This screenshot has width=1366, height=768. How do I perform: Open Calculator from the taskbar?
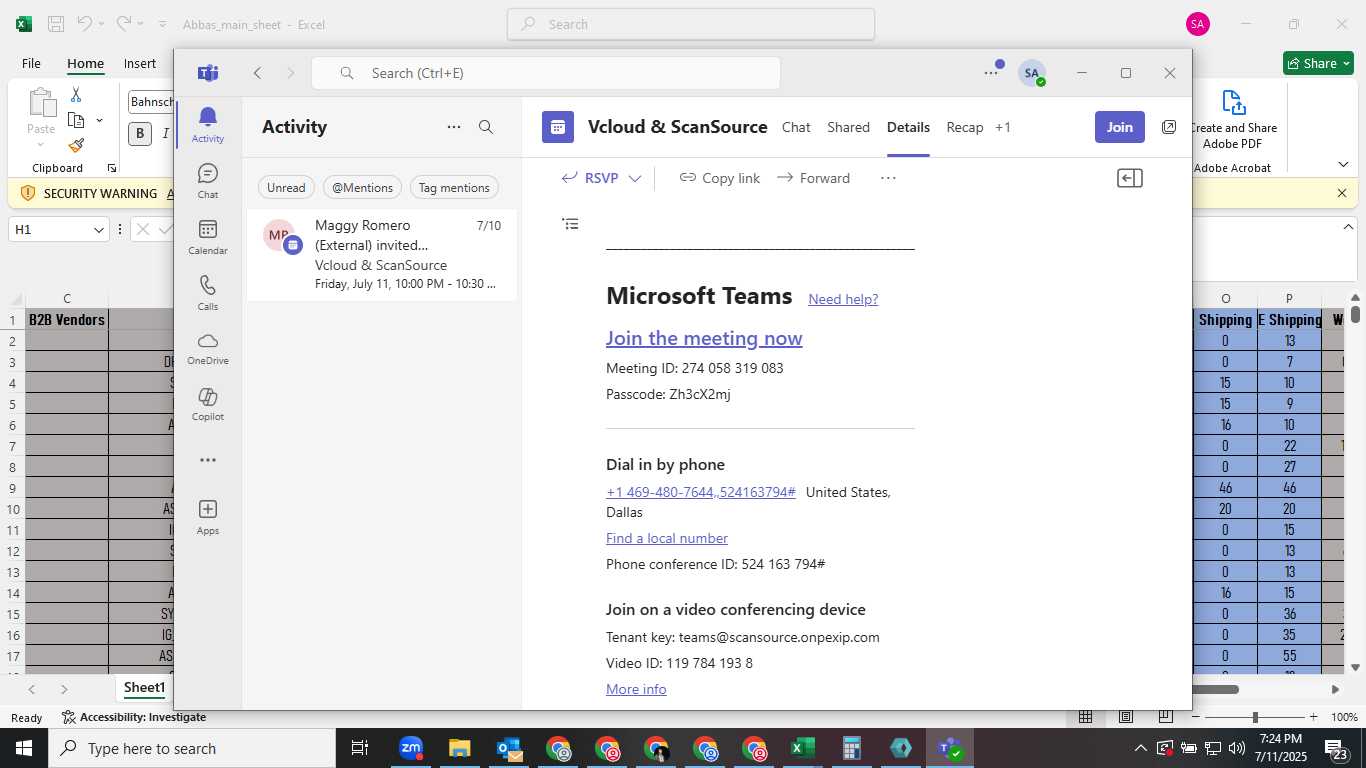click(x=852, y=748)
